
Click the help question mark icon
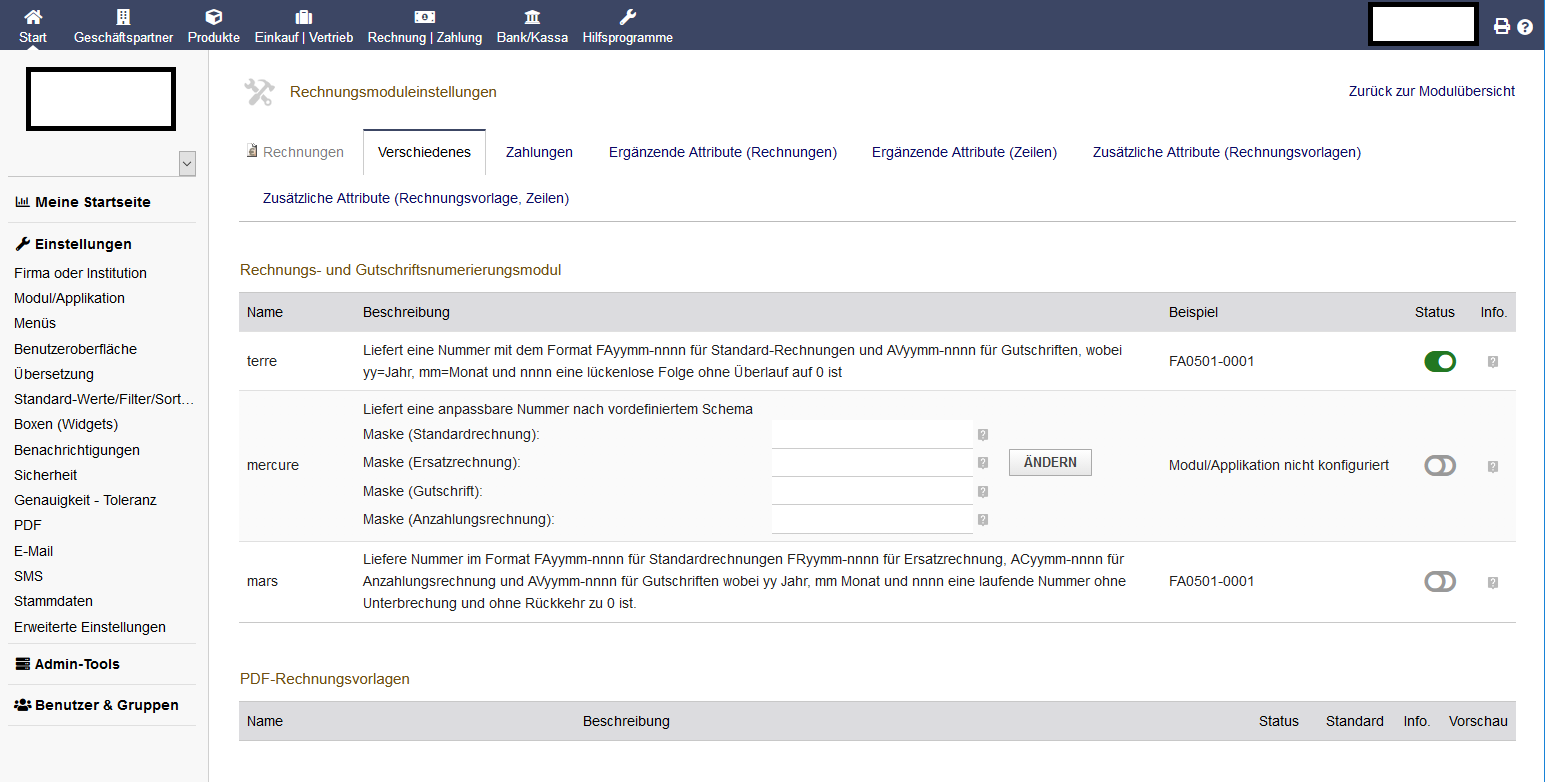click(x=1525, y=27)
